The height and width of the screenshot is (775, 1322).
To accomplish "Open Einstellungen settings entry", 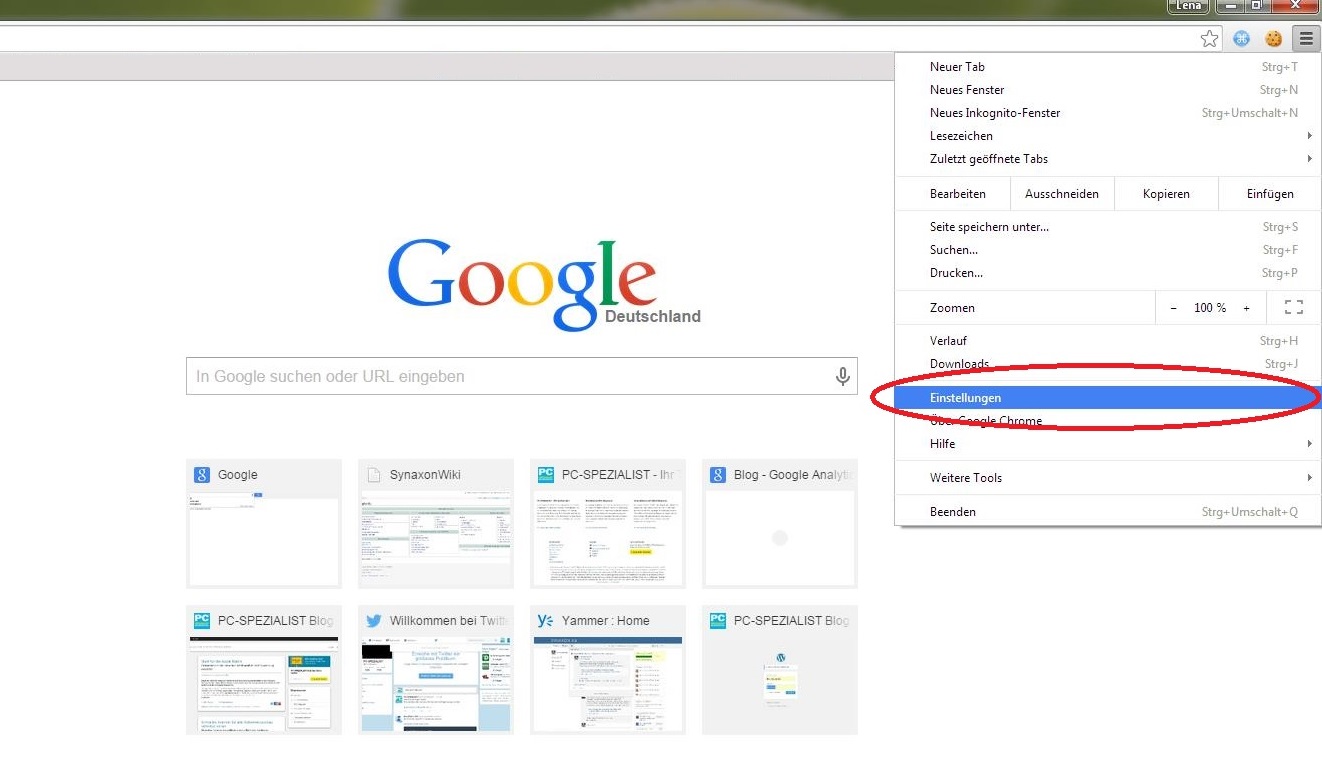I will pos(1108,398).
